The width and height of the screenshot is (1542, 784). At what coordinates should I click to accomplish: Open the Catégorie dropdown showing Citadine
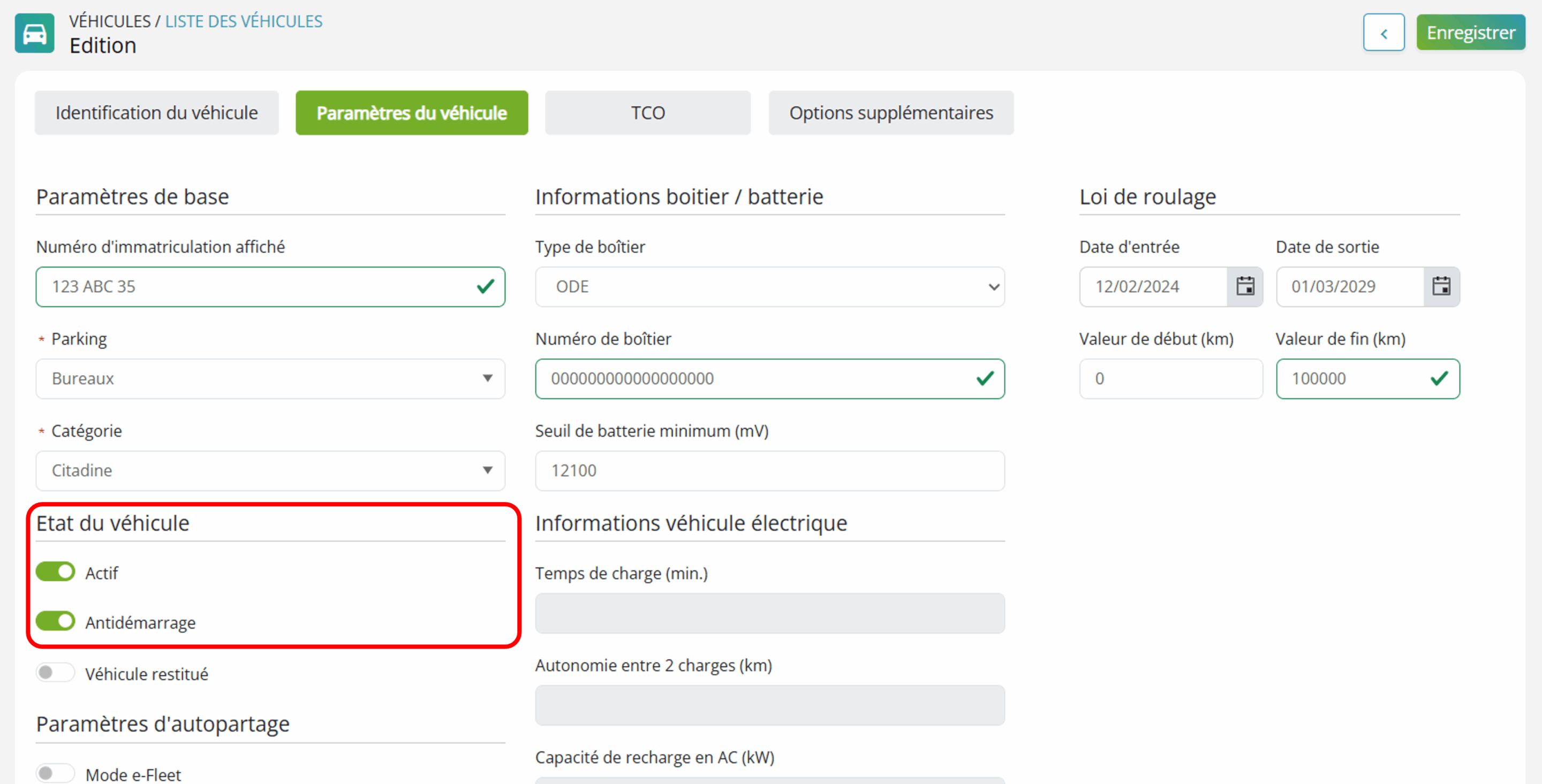(270, 471)
